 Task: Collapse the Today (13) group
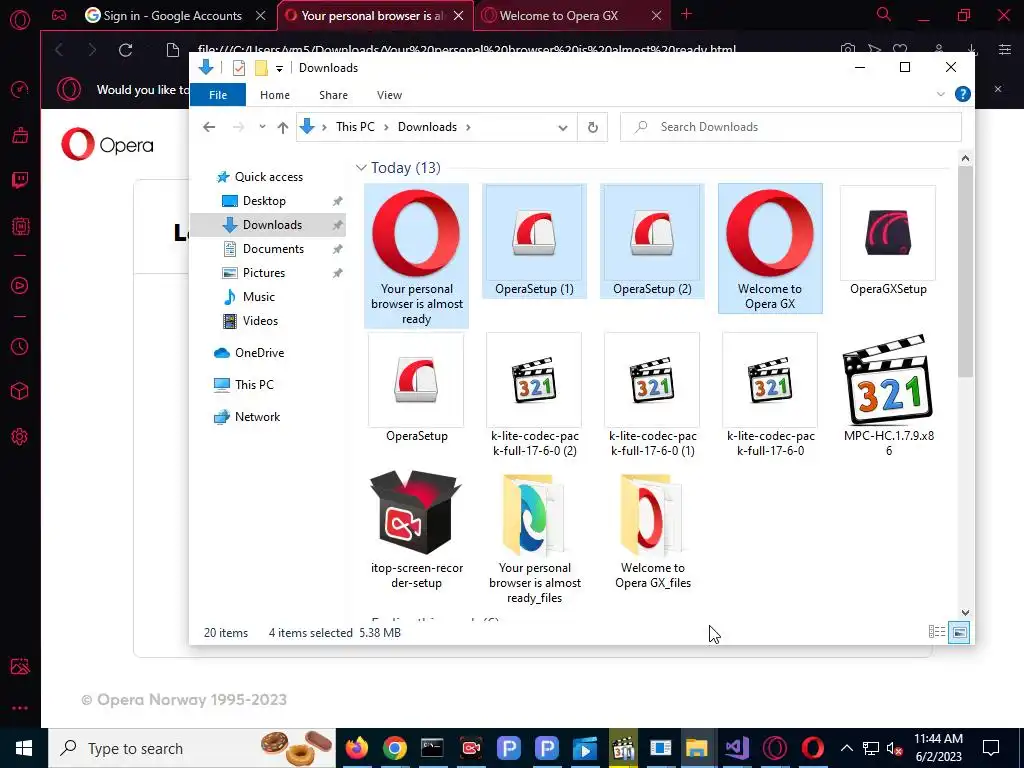pos(360,168)
